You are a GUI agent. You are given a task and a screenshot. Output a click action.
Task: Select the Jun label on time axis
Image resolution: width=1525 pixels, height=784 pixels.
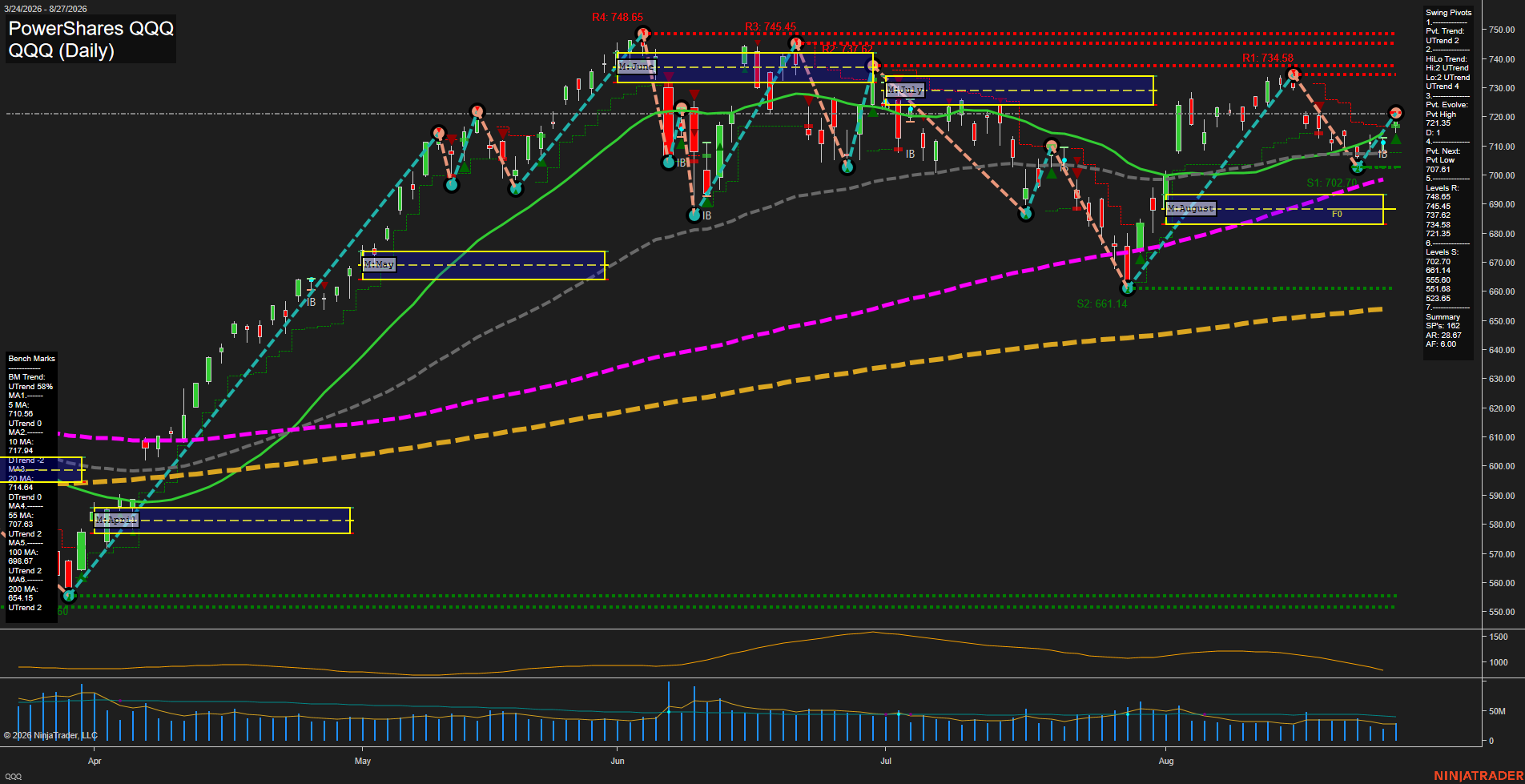click(618, 761)
